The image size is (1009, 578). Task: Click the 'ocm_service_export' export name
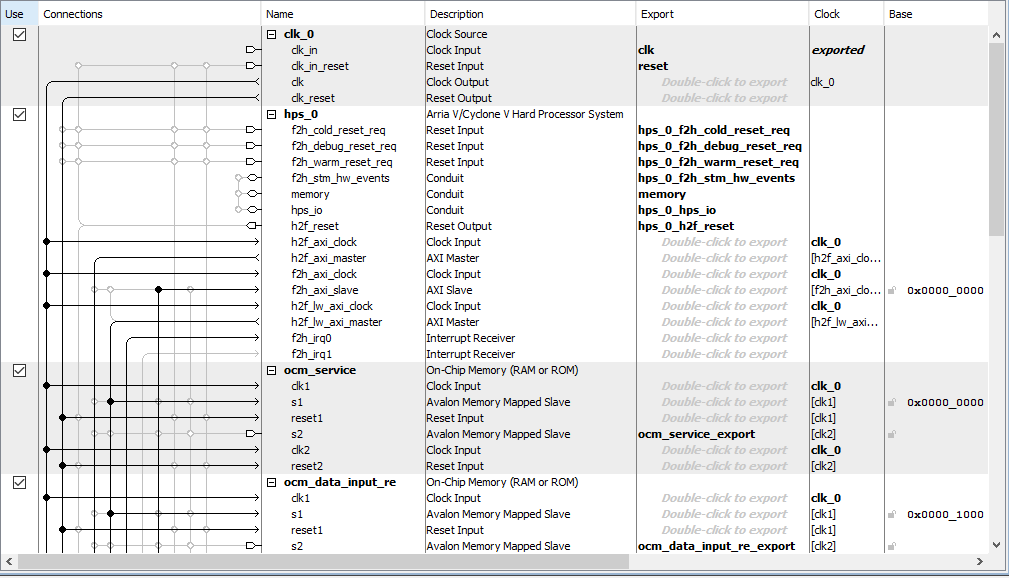pyautogui.click(x=696, y=434)
